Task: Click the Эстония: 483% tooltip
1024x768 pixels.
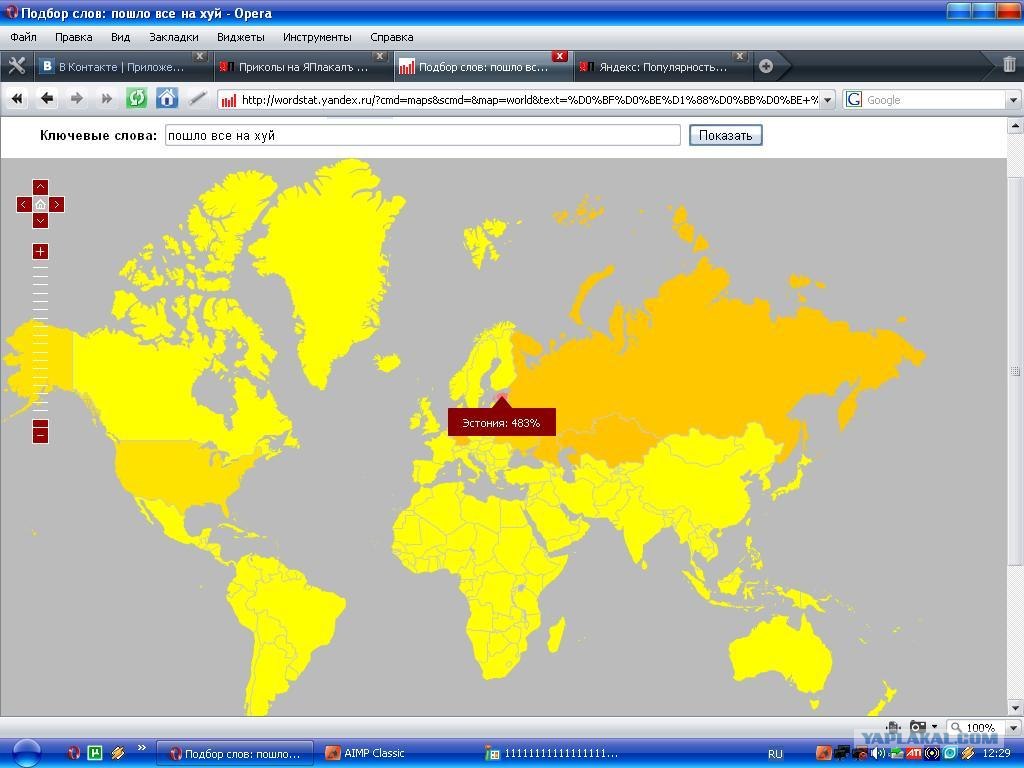Action: tap(502, 423)
